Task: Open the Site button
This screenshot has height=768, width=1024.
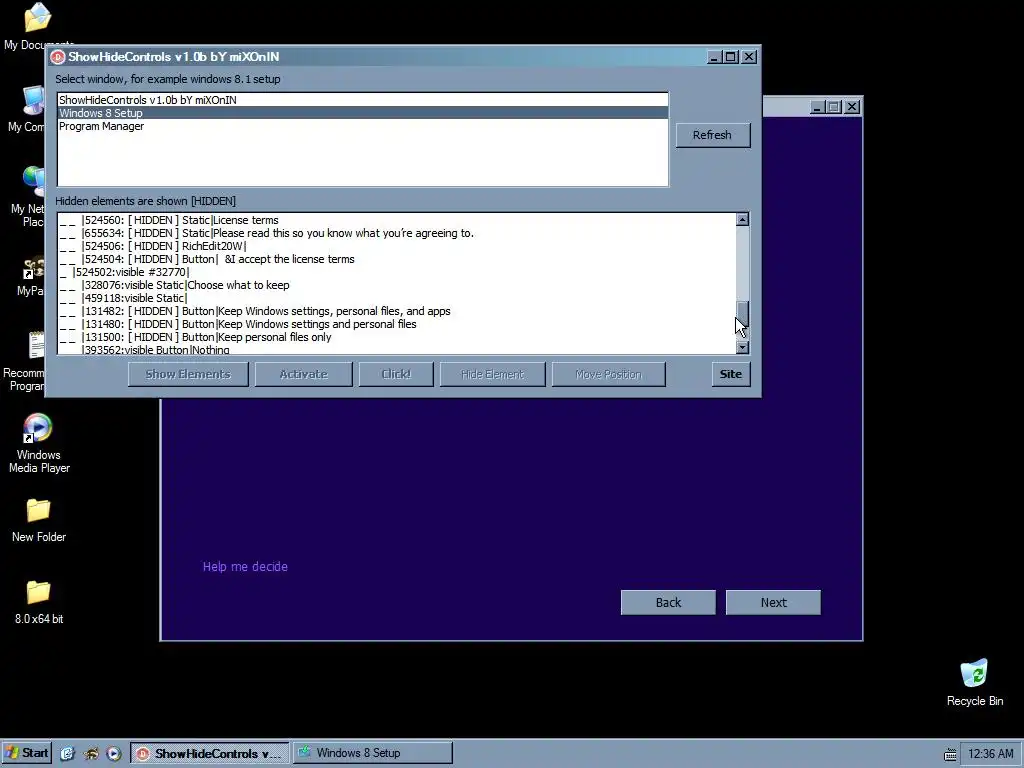Action: [x=731, y=374]
